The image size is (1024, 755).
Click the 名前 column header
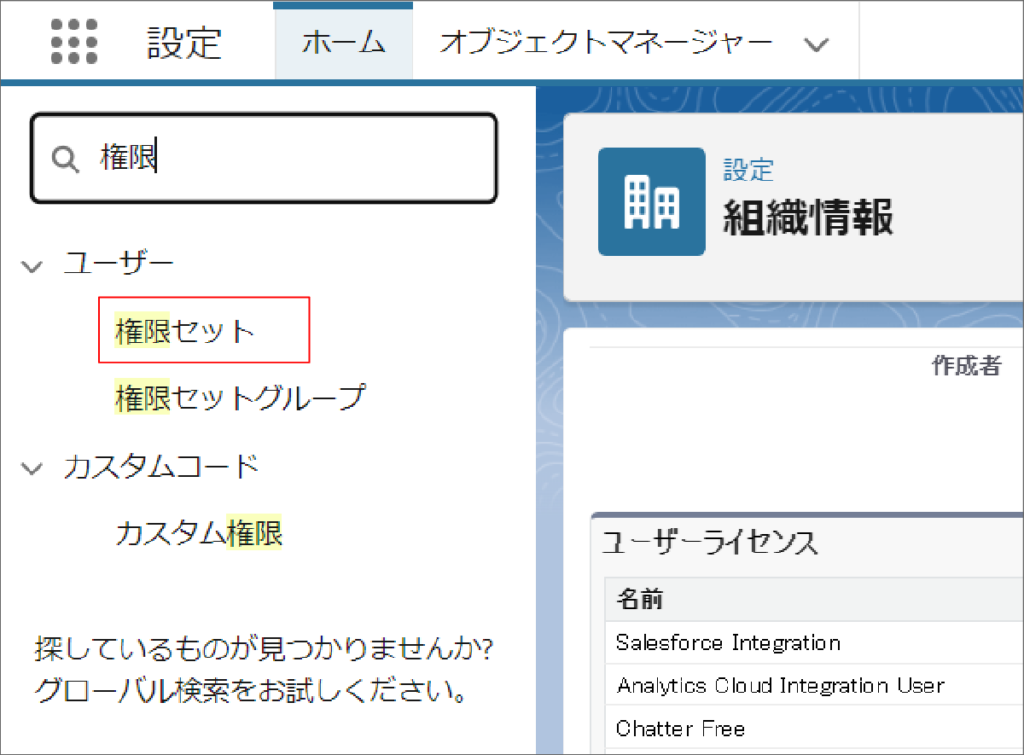pos(640,599)
